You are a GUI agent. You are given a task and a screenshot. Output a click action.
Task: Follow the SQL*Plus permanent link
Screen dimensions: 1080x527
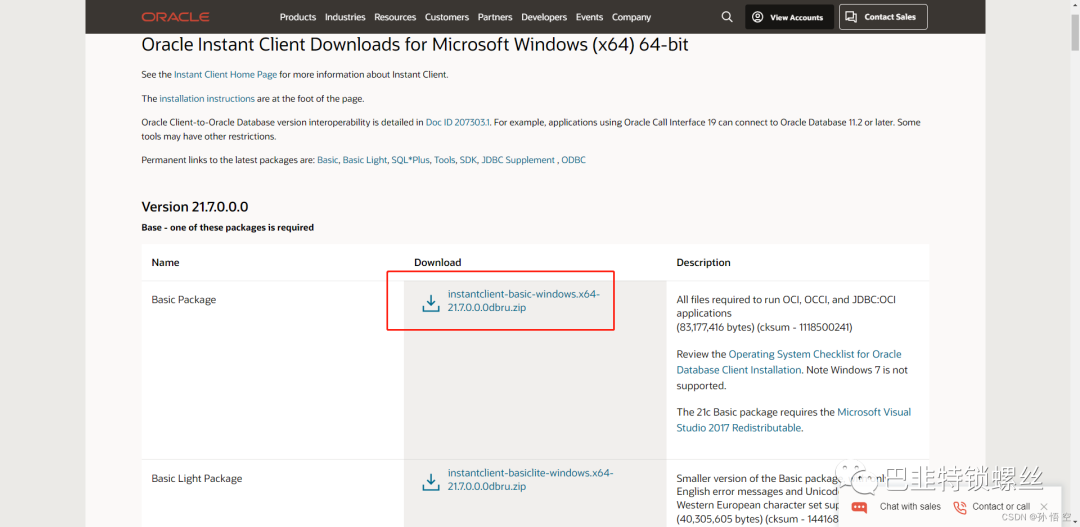pyautogui.click(x=410, y=160)
